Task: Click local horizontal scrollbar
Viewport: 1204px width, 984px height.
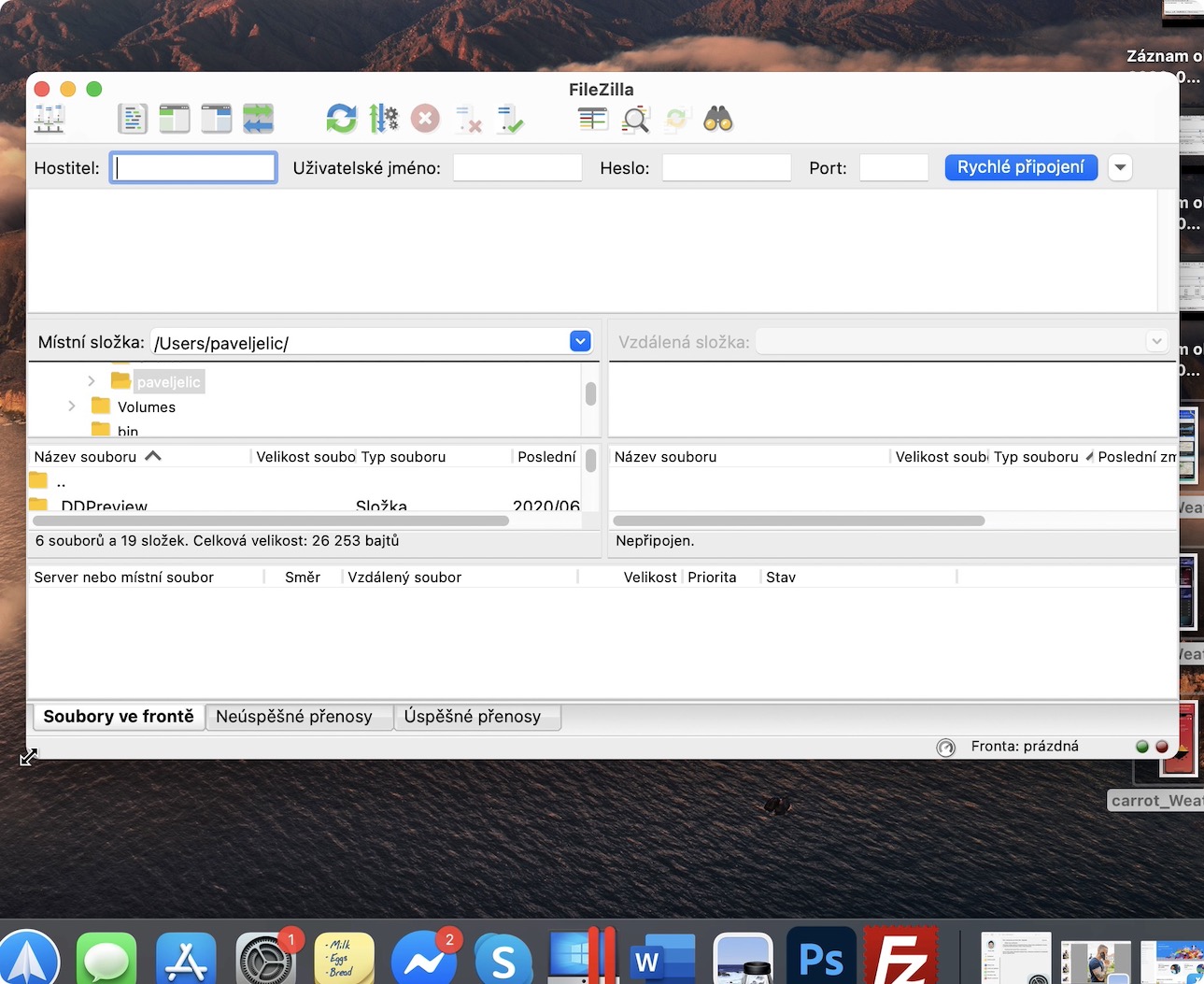Action: coord(271,521)
